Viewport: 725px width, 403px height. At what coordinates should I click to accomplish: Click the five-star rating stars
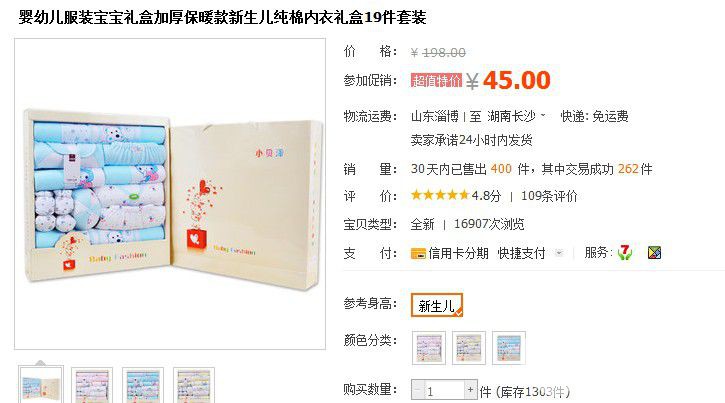tap(440, 195)
